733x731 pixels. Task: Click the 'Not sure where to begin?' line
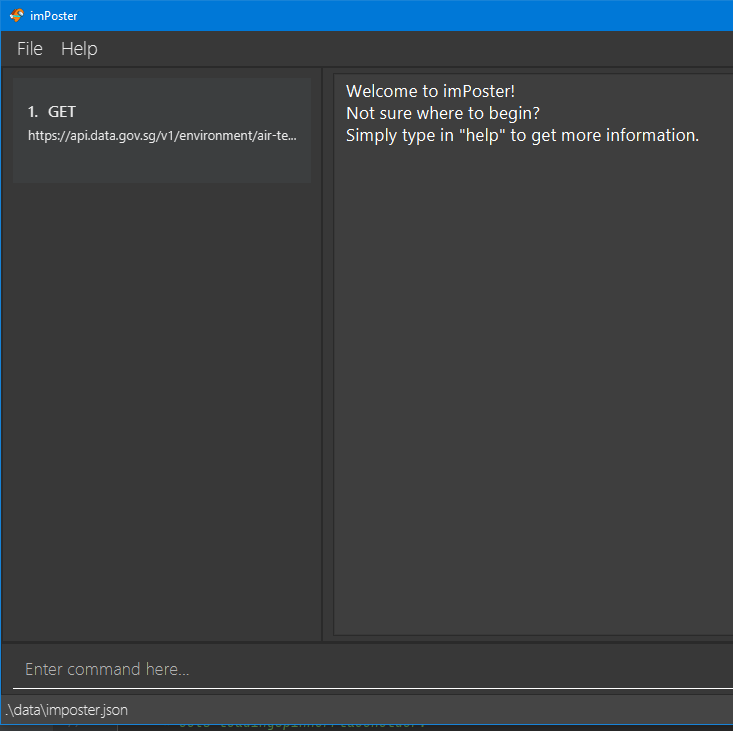443,113
